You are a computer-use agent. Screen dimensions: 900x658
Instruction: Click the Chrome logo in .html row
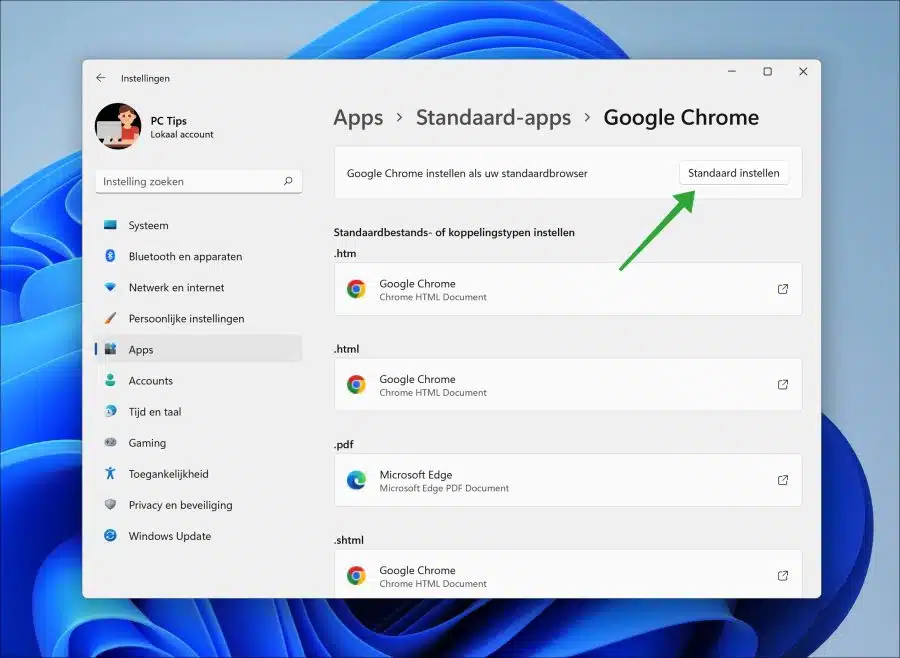coord(356,385)
